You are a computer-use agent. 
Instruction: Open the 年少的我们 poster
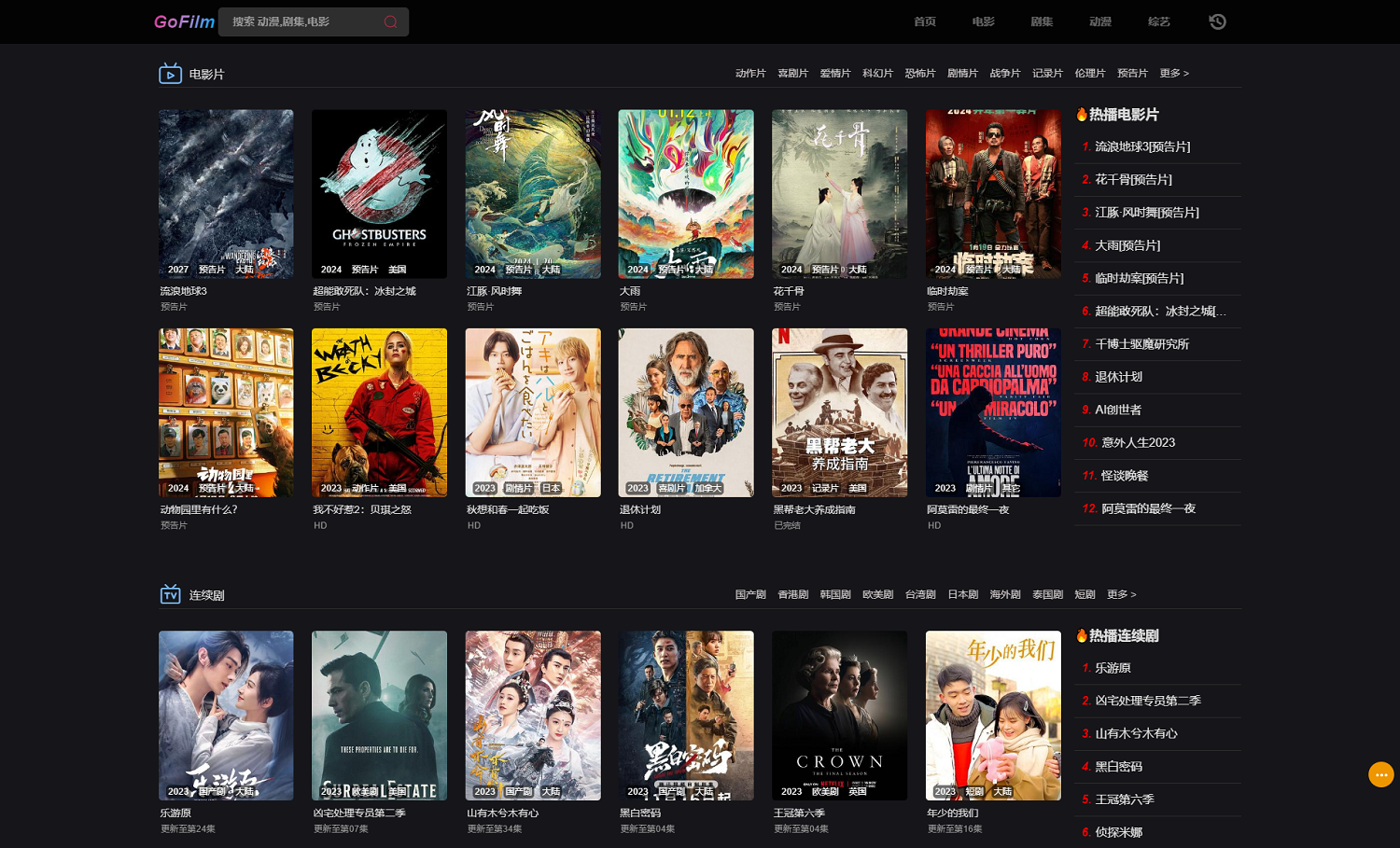(x=993, y=716)
